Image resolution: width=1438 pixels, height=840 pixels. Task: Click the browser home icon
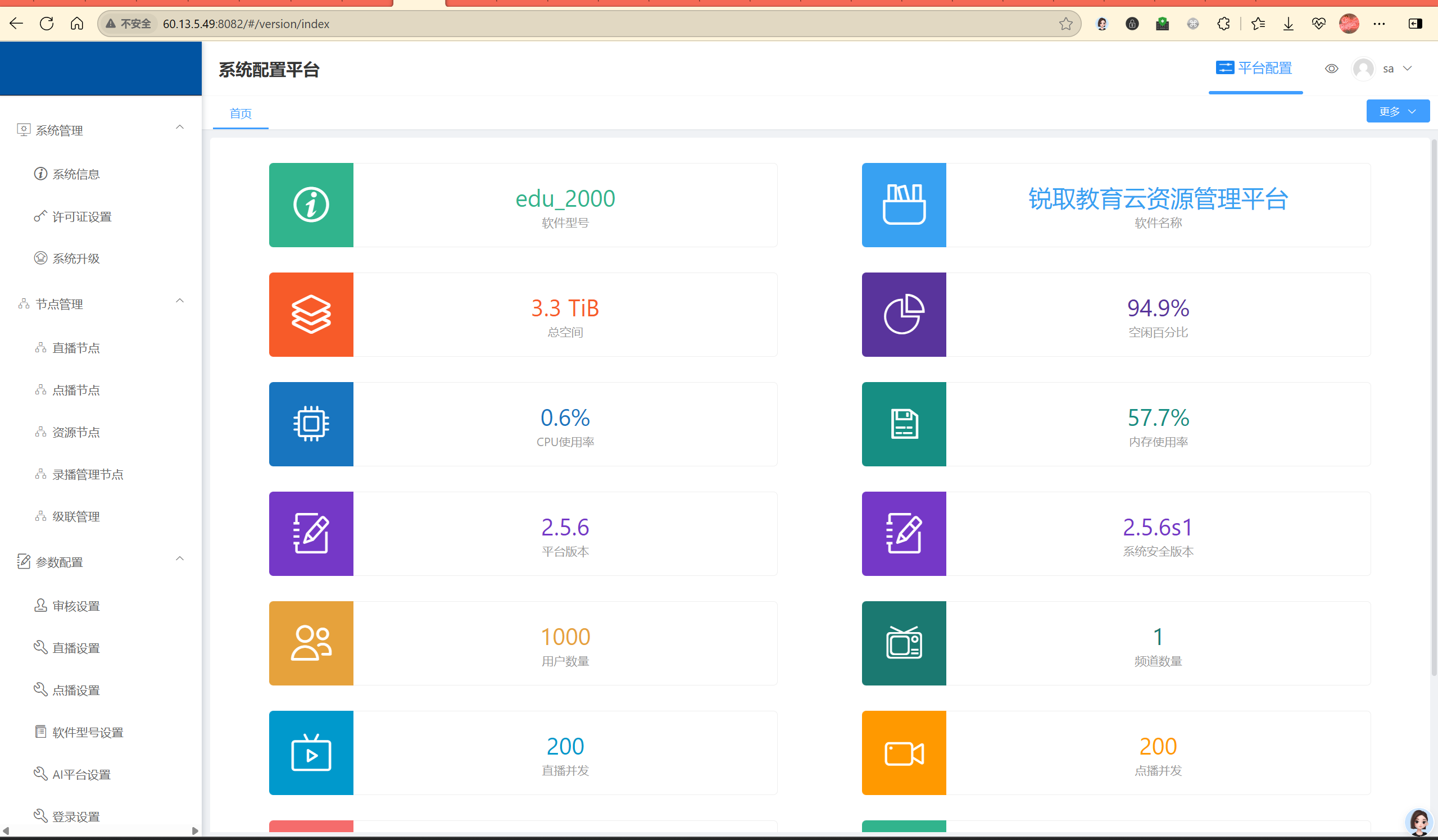click(x=77, y=24)
